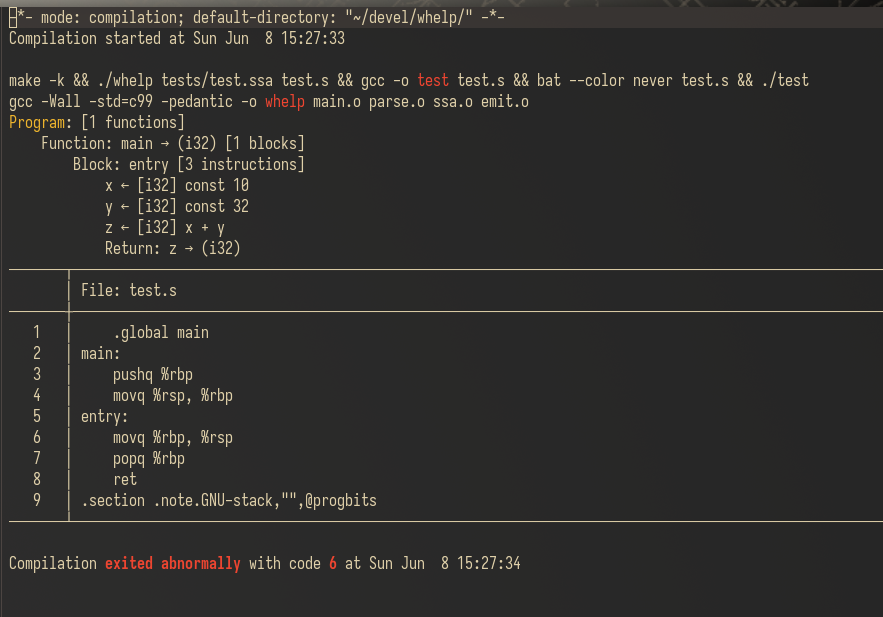Click the 'Compilation started at' line
Image resolution: width=883 pixels, height=617 pixels.
pyautogui.click(x=177, y=38)
